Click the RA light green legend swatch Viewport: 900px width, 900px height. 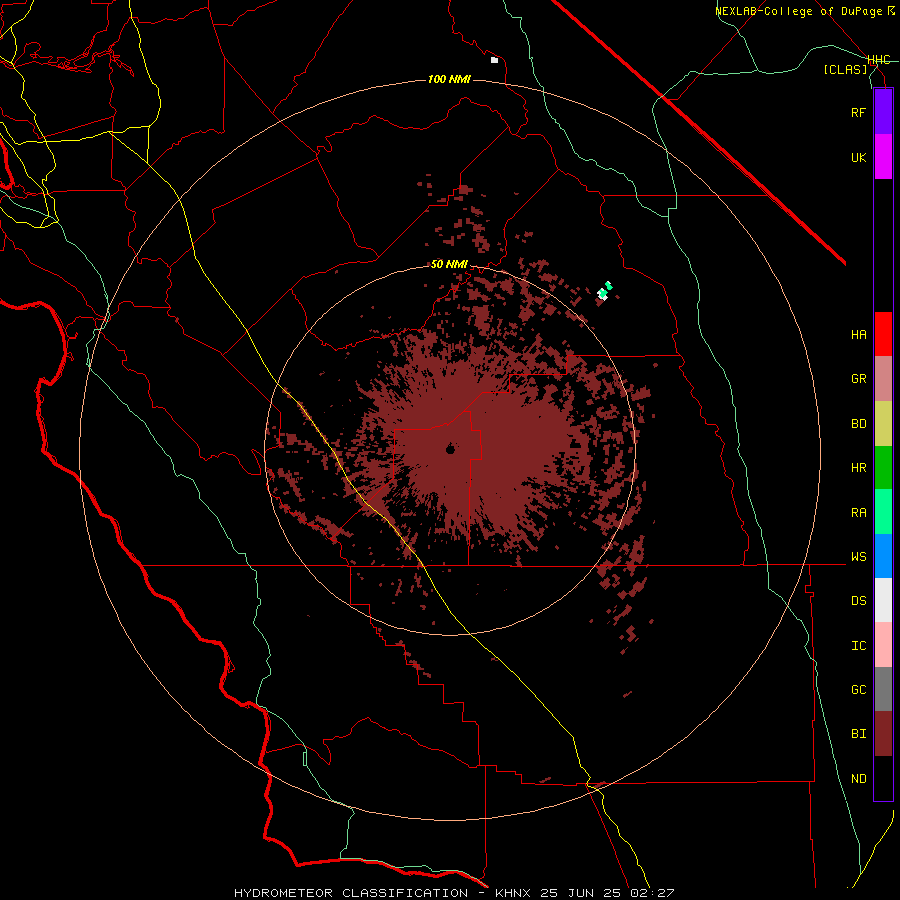(883, 512)
